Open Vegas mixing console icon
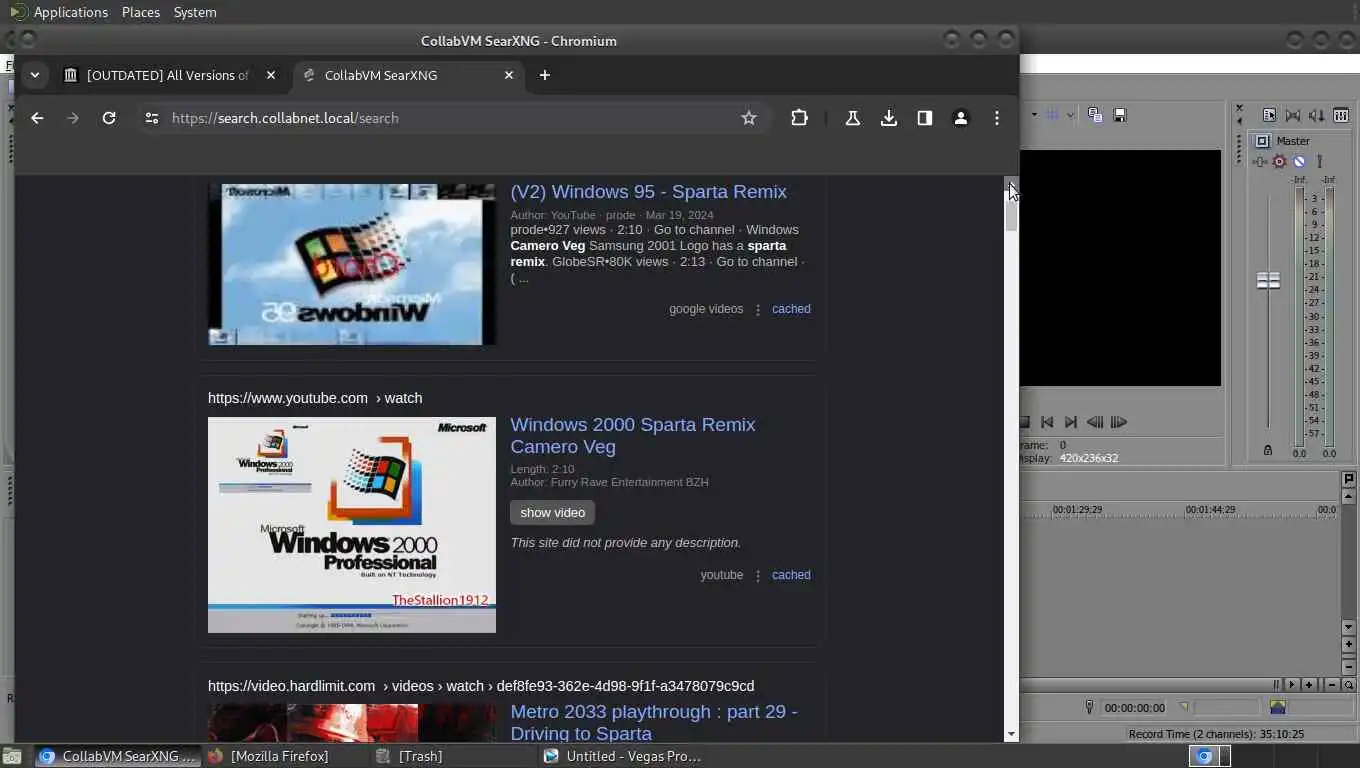 click(1341, 115)
